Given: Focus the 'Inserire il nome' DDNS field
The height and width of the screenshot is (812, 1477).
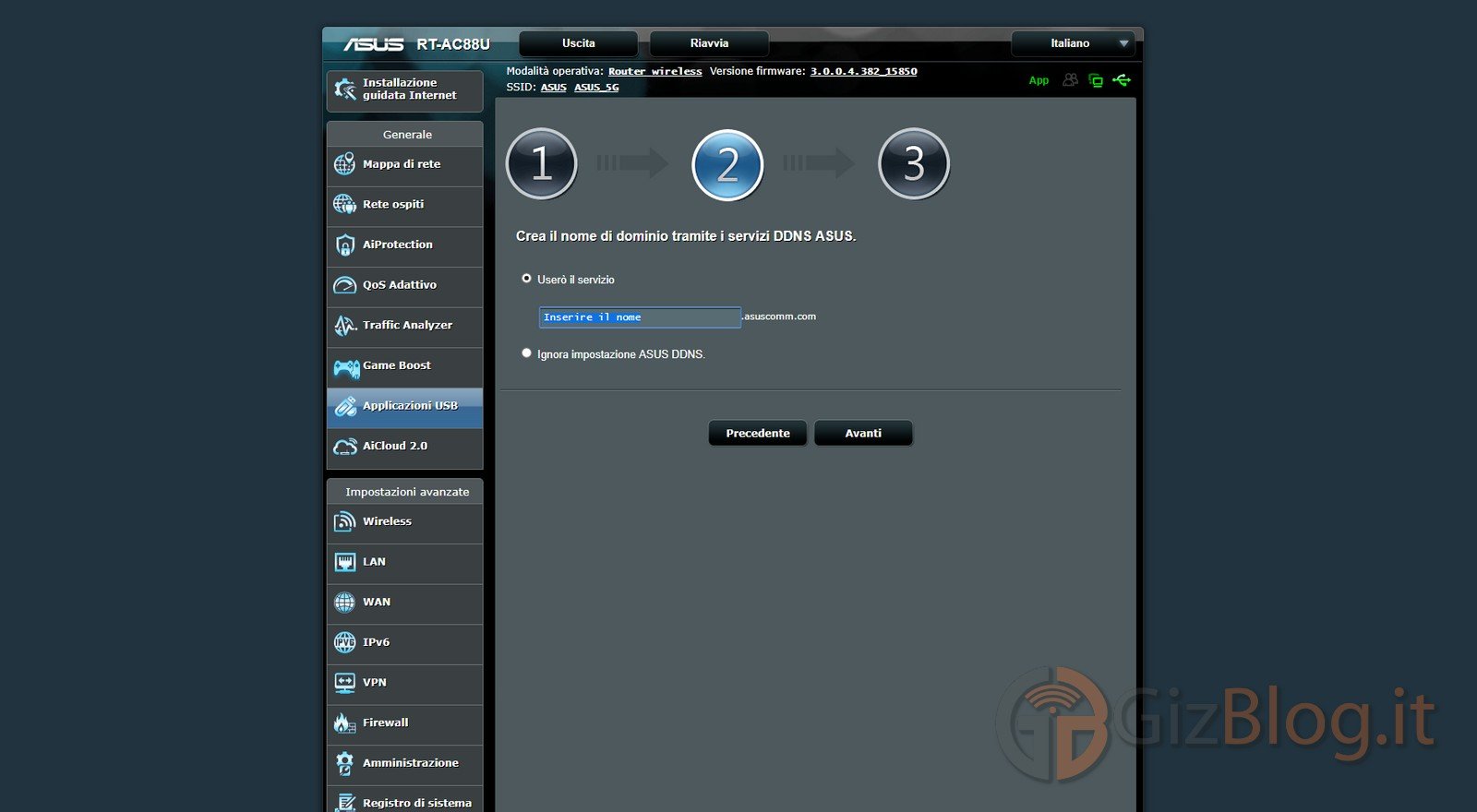Looking at the screenshot, I should tap(640, 317).
